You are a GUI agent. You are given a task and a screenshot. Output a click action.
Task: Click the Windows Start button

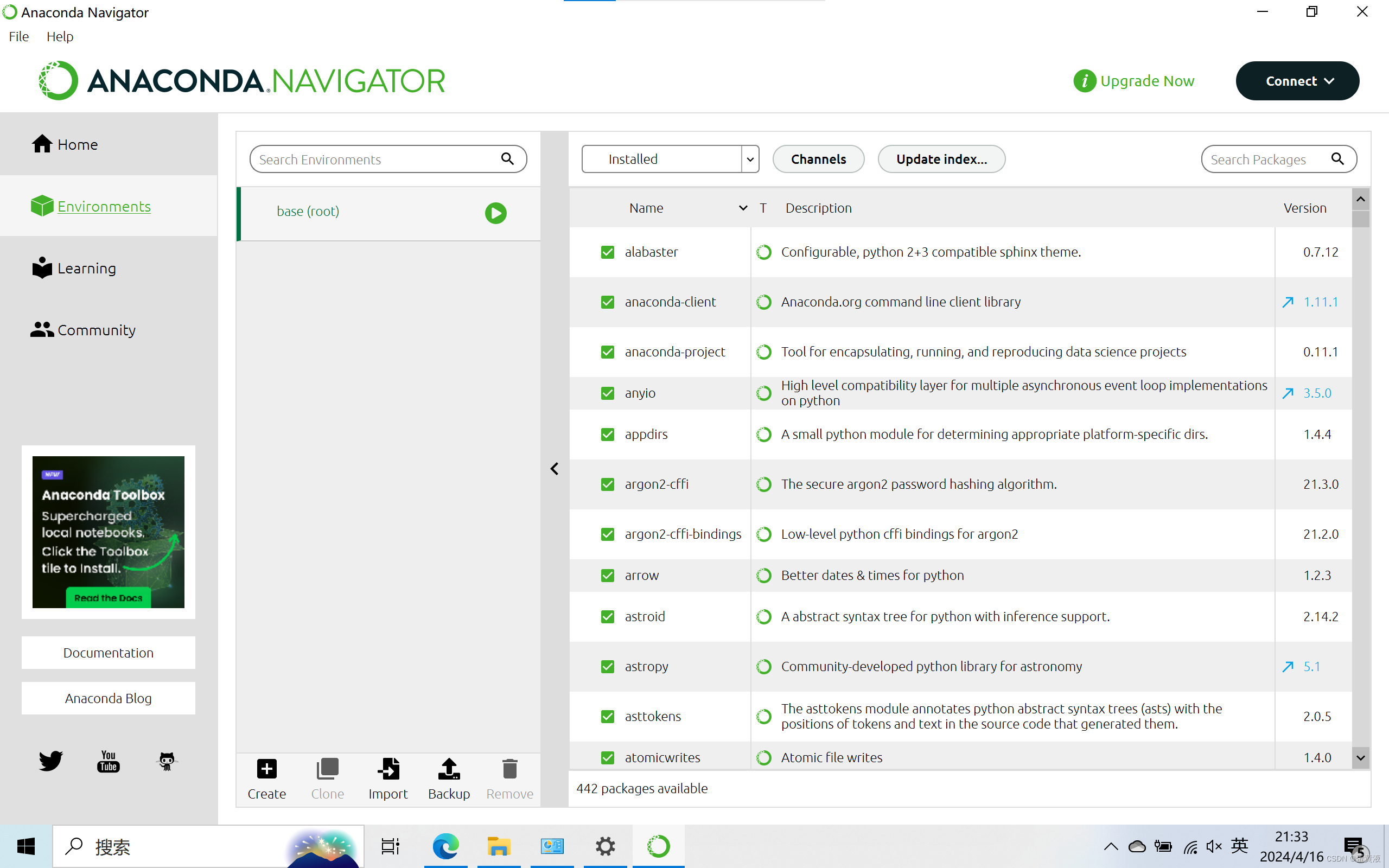click(26, 846)
